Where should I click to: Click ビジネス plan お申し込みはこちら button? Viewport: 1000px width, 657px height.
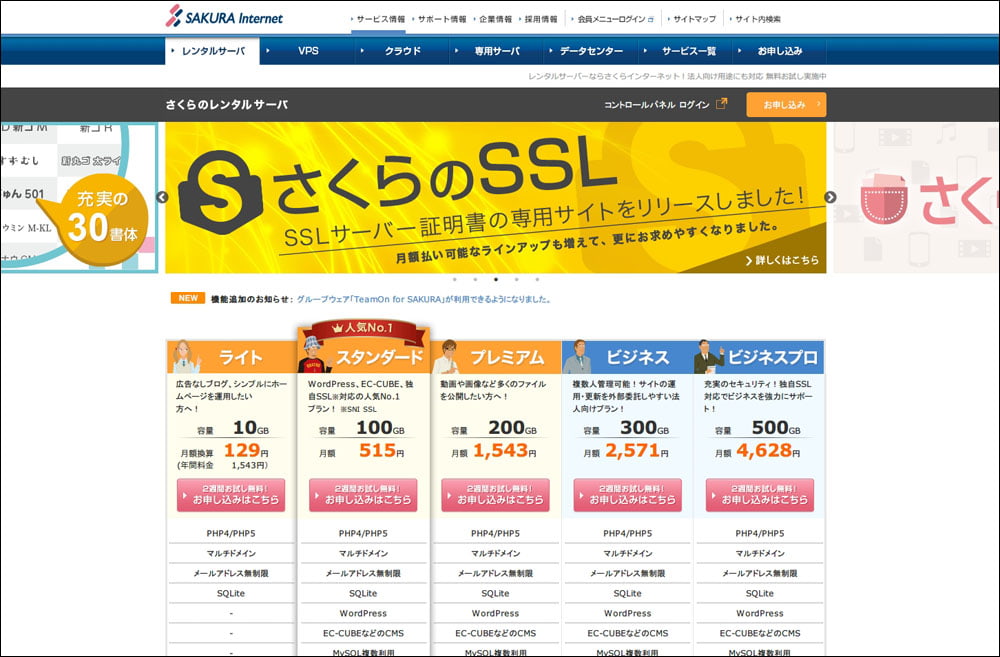click(628, 495)
